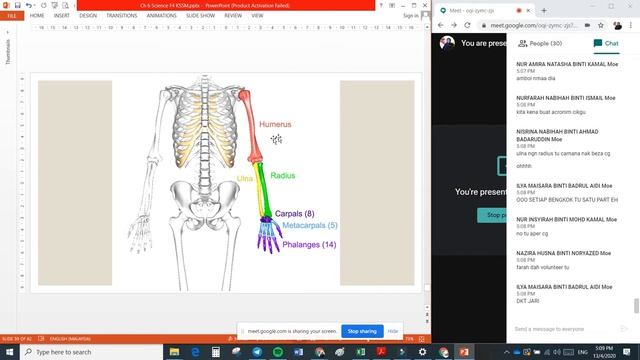
Task: Click Previous Slide arrow on PowerPoint scrollbar
Action: tap(427, 315)
